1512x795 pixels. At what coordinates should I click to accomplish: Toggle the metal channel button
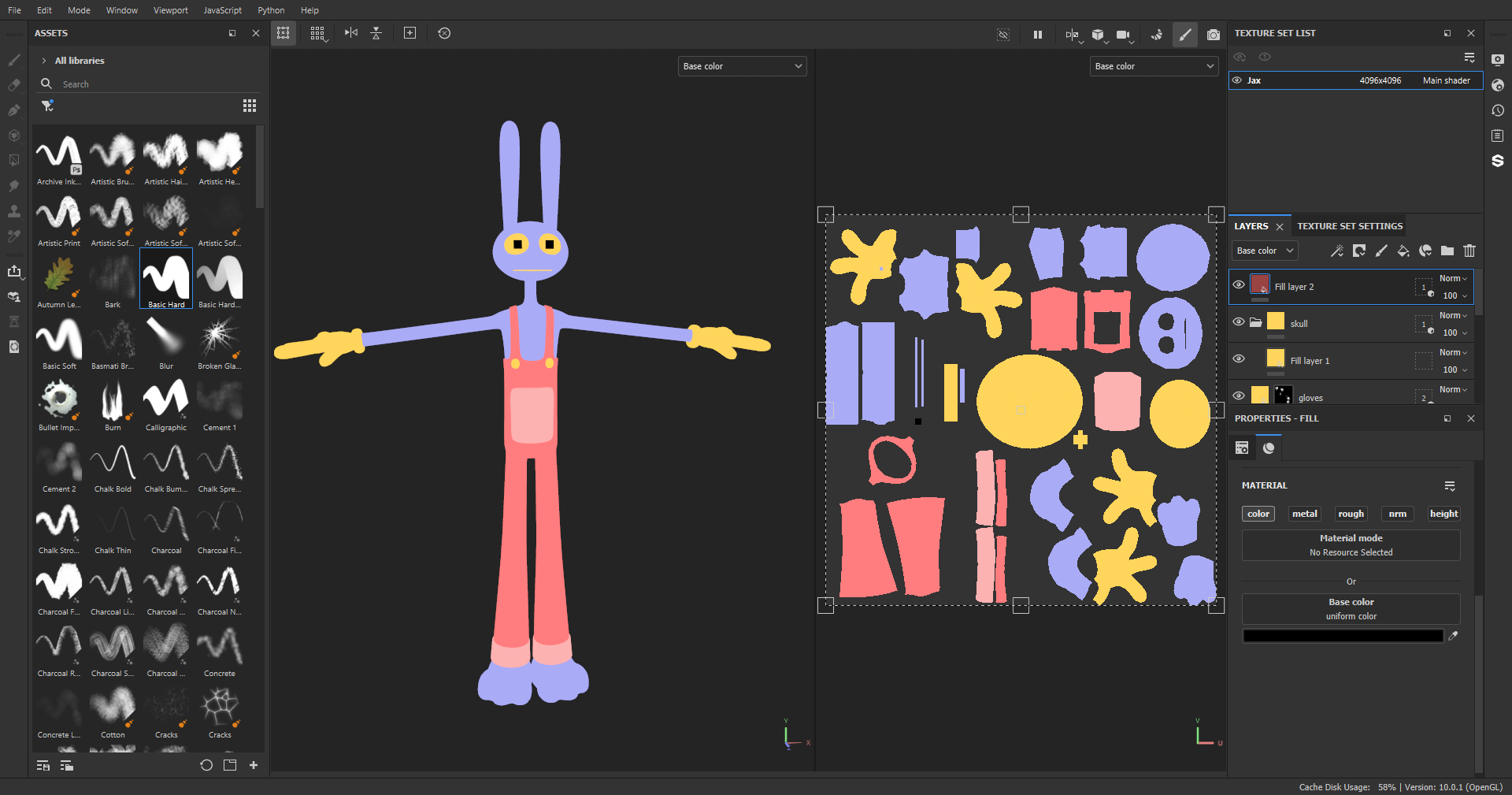tap(1305, 514)
